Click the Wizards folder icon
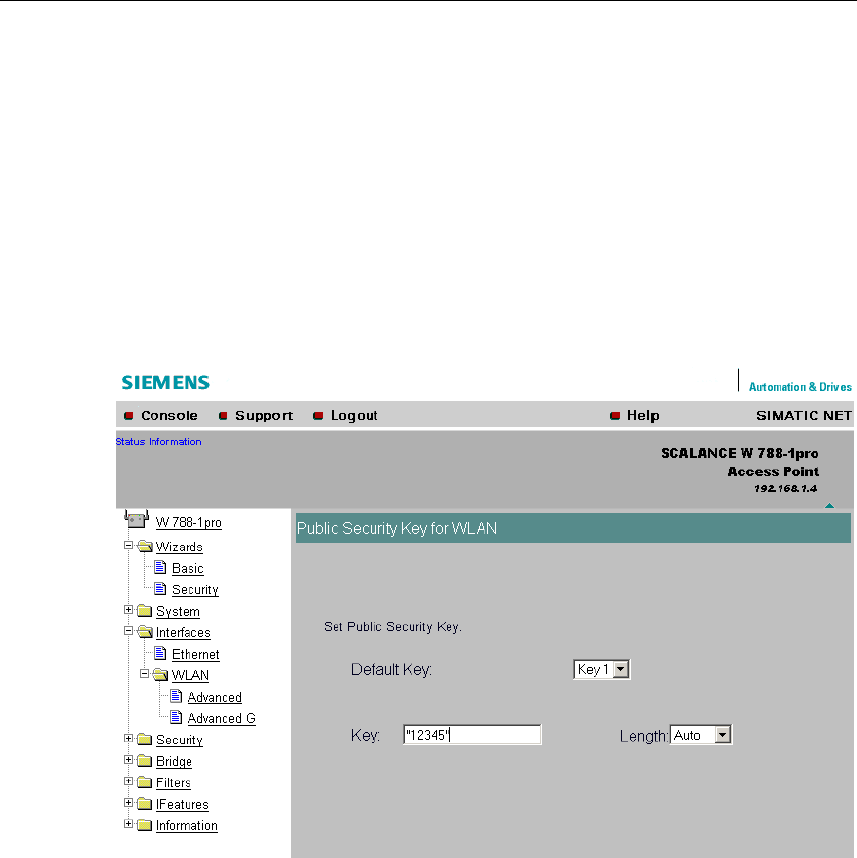 [x=144, y=546]
